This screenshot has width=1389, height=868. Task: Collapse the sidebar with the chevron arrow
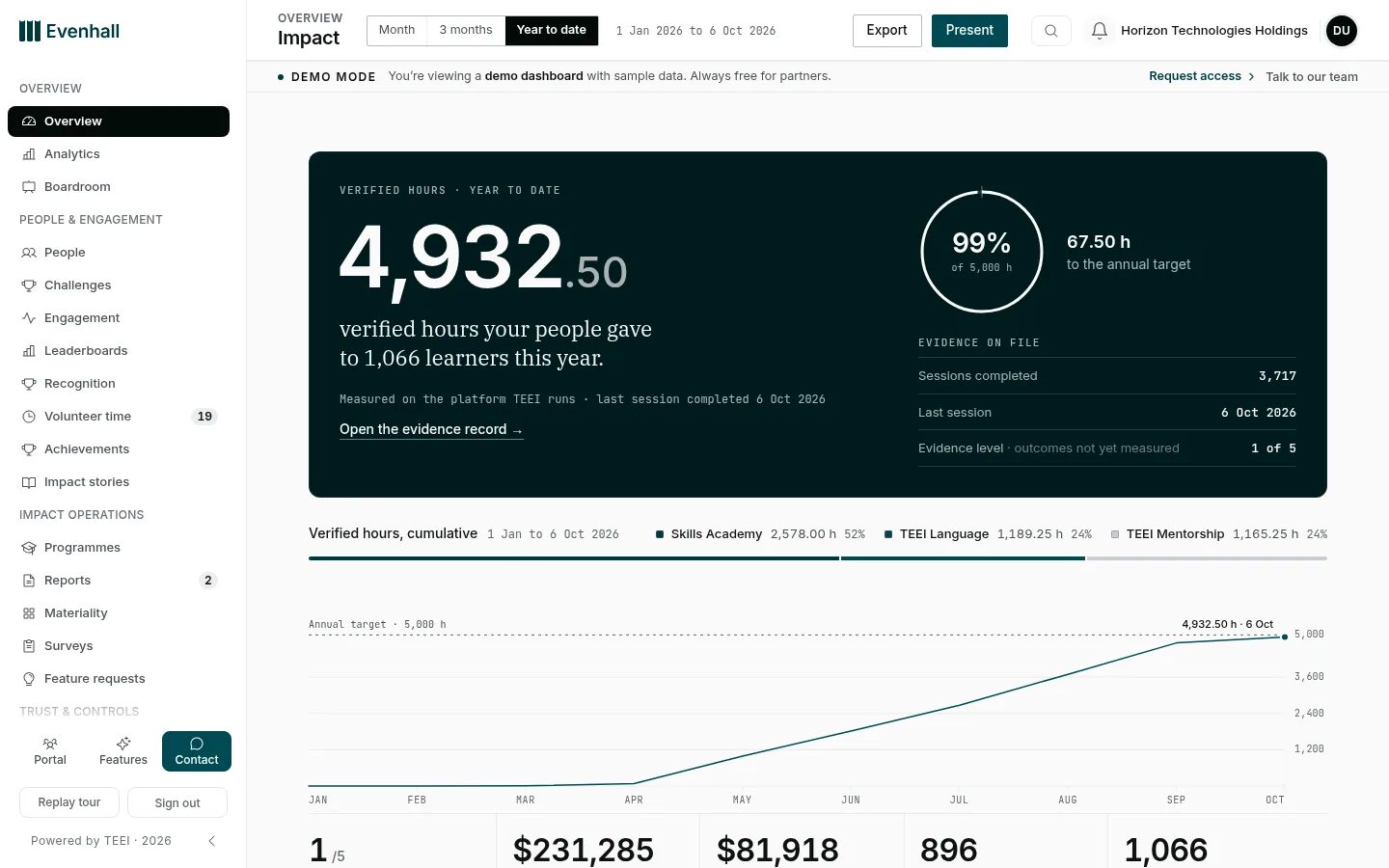(212, 841)
